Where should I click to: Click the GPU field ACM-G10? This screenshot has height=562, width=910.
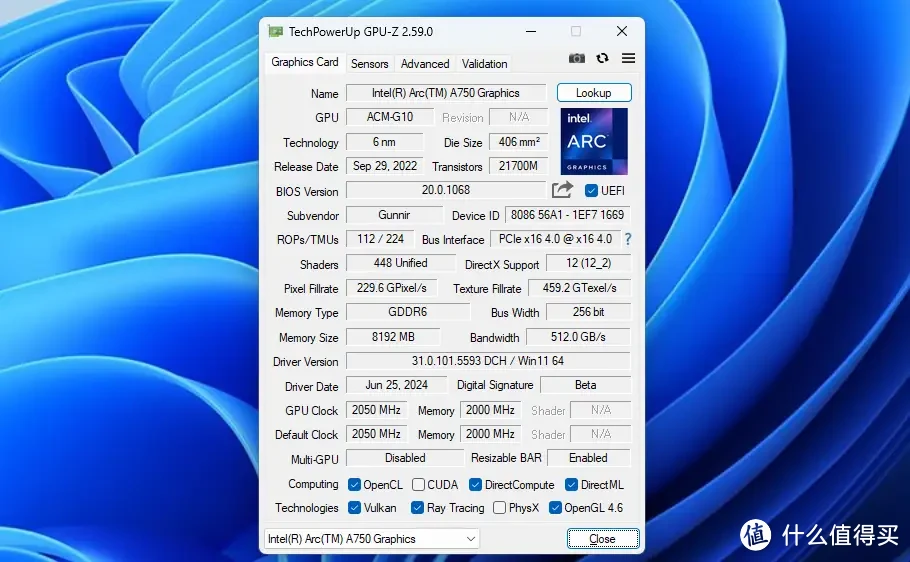389,117
